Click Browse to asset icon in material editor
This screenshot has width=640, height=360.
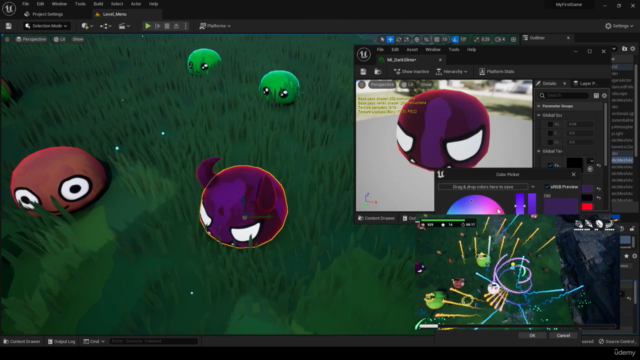(378, 71)
